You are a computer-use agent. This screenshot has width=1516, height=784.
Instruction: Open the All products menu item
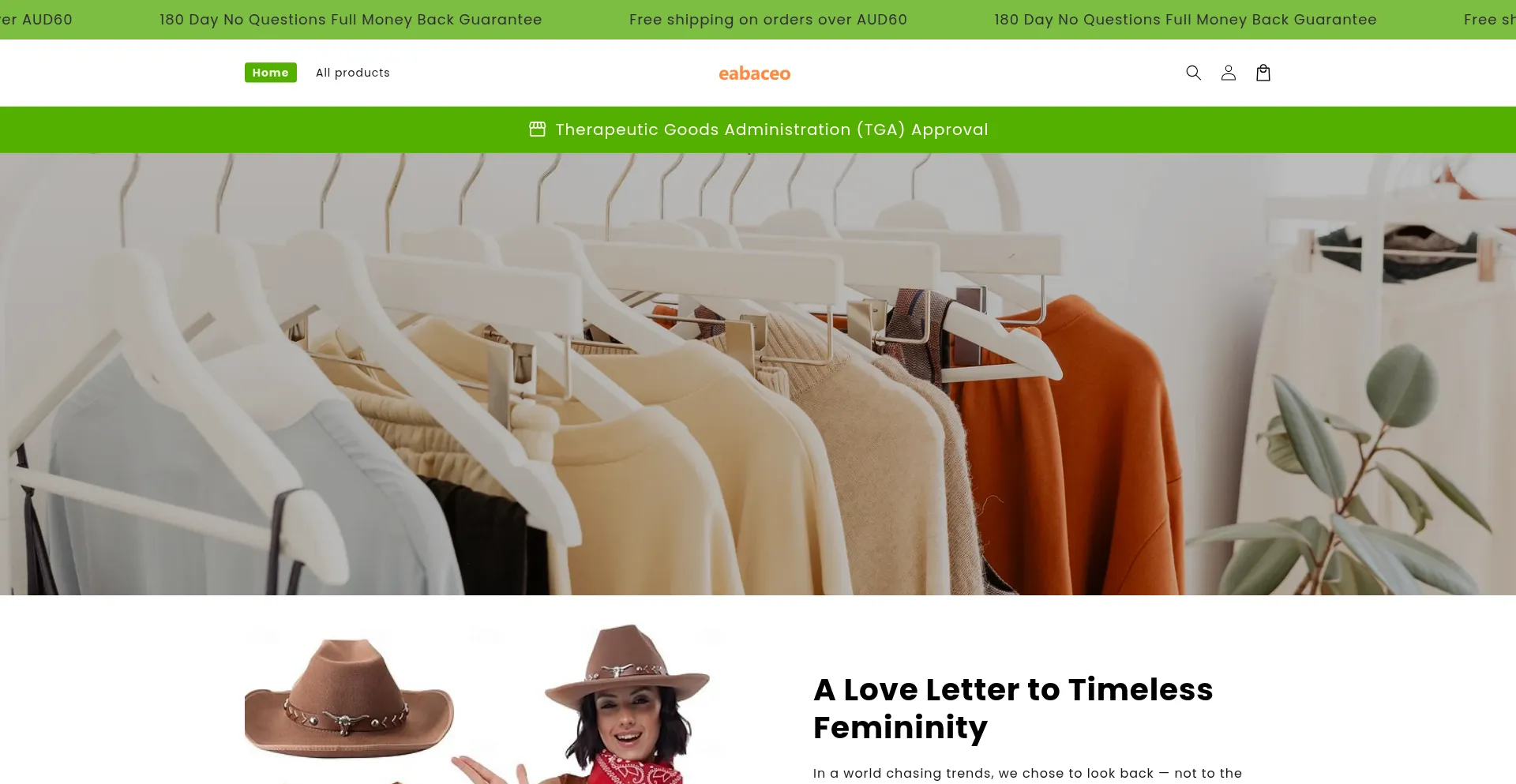pos(352,73)
